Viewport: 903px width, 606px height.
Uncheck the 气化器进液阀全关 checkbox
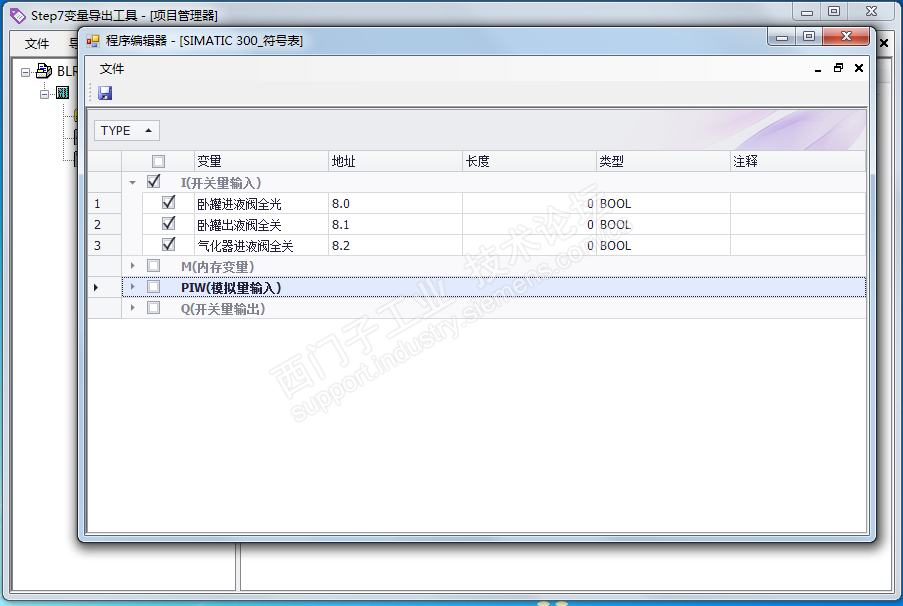pyautogui.click(x=169, y=244)
